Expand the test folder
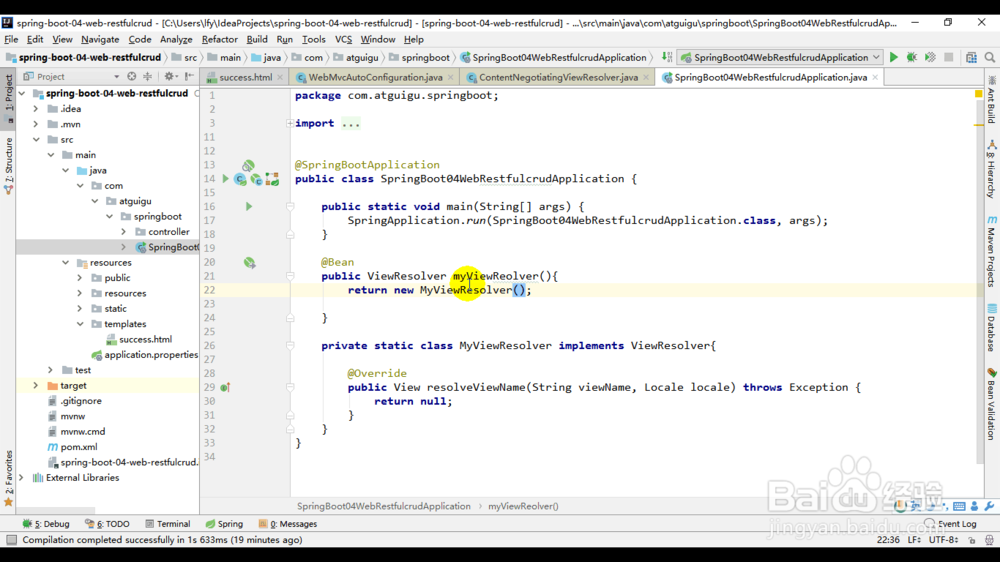This screenshot has height=562, width=1000. [x=50, y=370]
